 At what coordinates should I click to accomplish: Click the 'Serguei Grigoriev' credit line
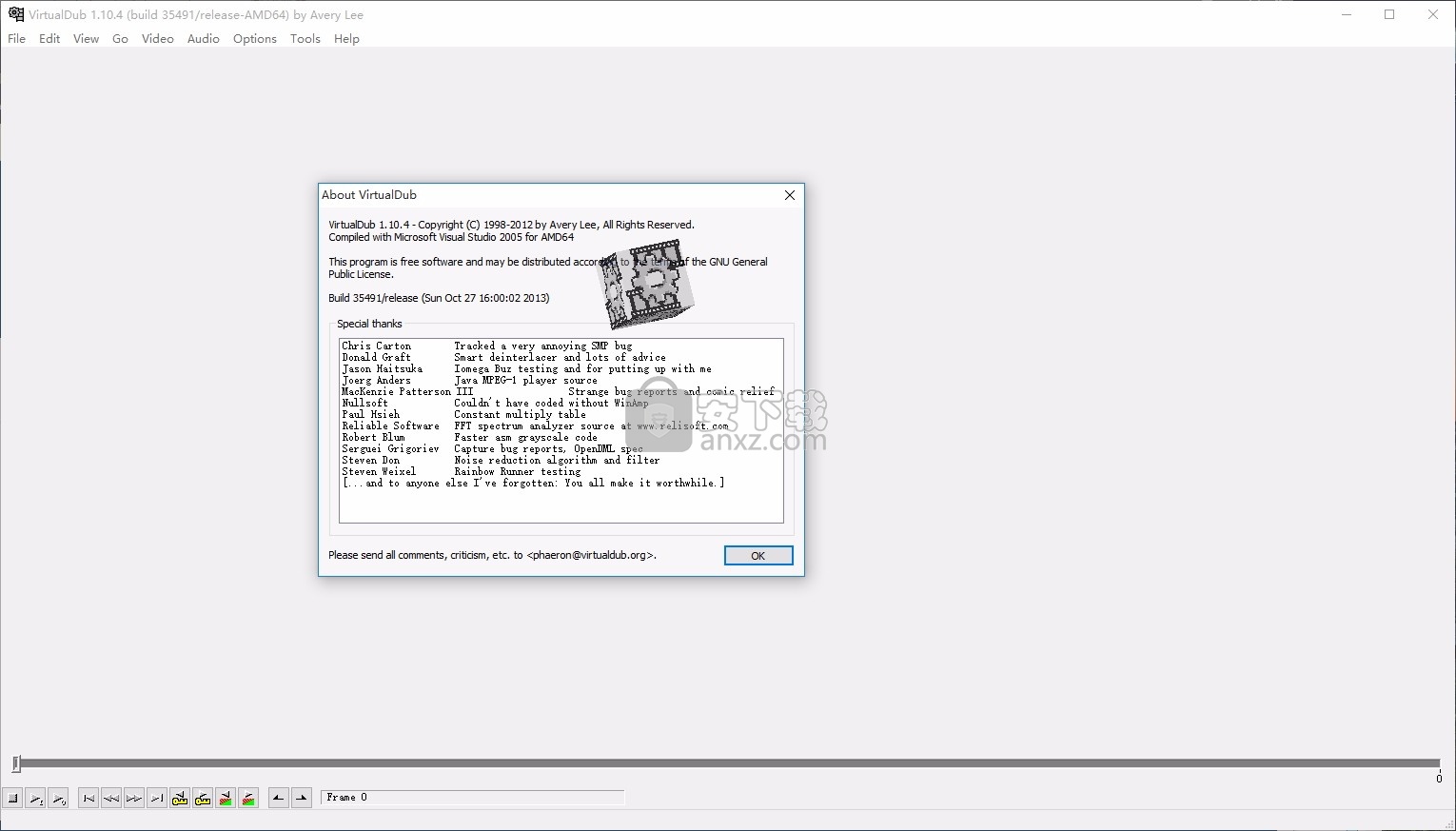(x=493, y=449)
